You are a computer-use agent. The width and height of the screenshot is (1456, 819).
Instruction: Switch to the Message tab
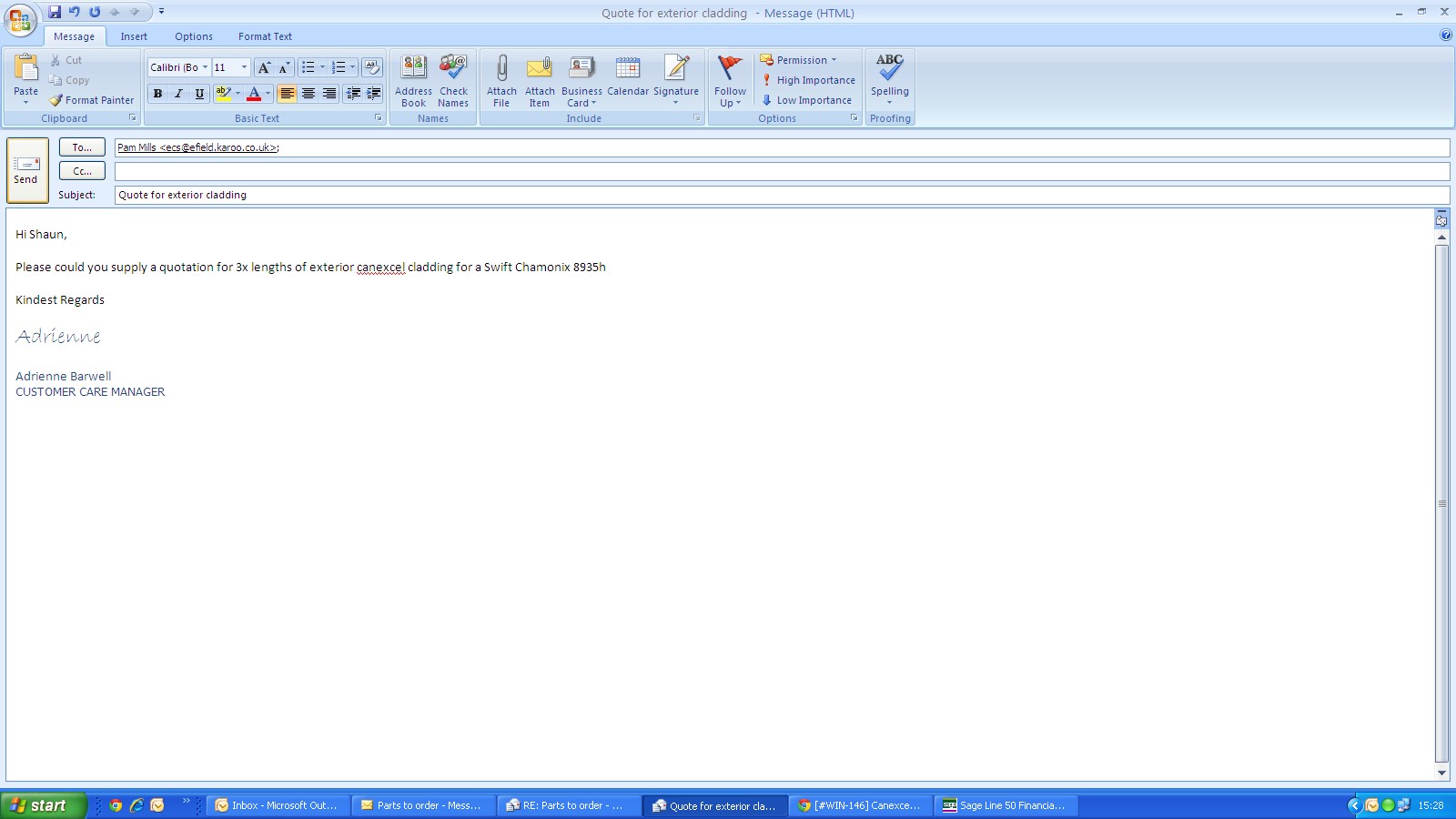coord(74,36)
